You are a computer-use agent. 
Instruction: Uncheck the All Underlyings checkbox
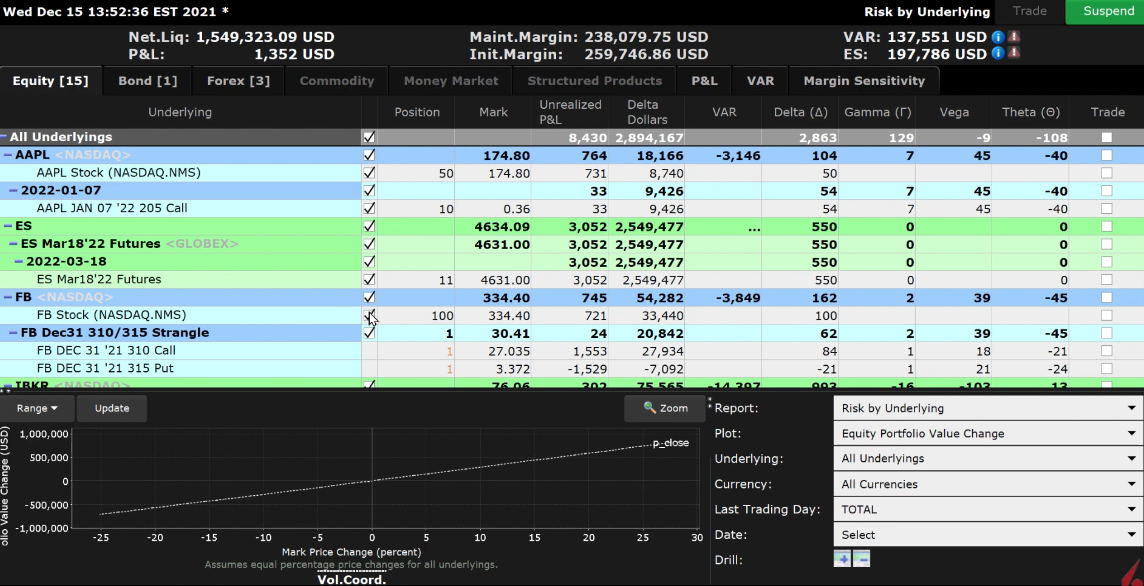(369, 137)
